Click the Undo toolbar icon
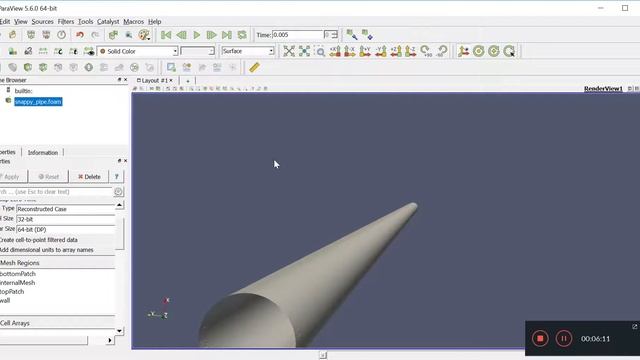640x360 pixels. pos(80,35)
